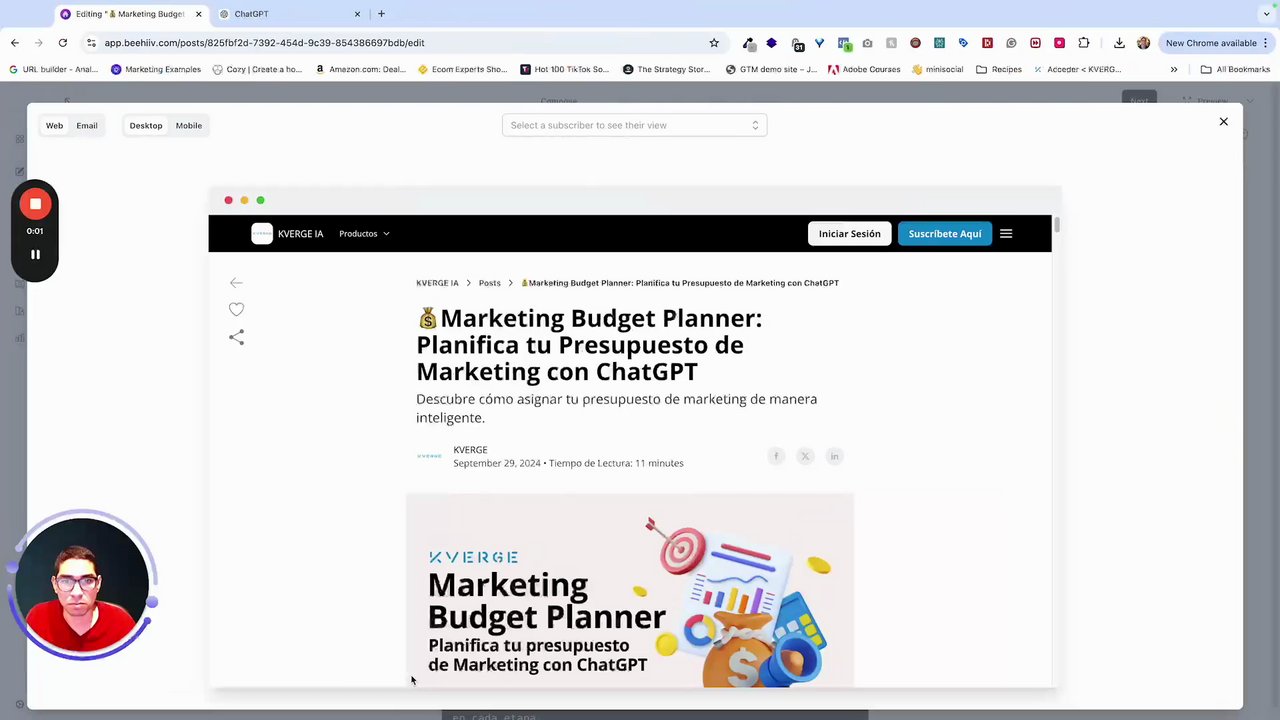Stop the screen recording with the red button
This screenshot has height=720, width=1280.
tap(35, 204)
